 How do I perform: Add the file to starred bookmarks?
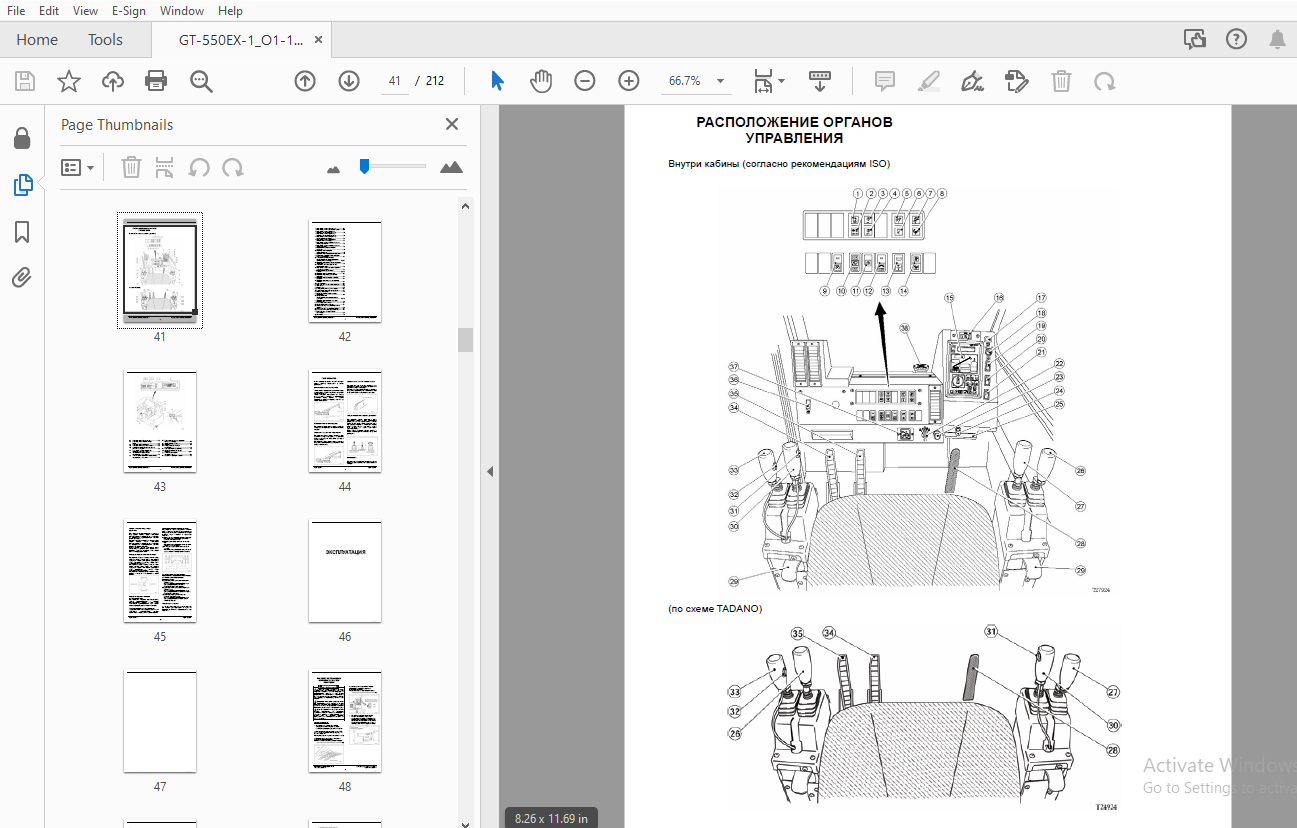pos(69,81)
